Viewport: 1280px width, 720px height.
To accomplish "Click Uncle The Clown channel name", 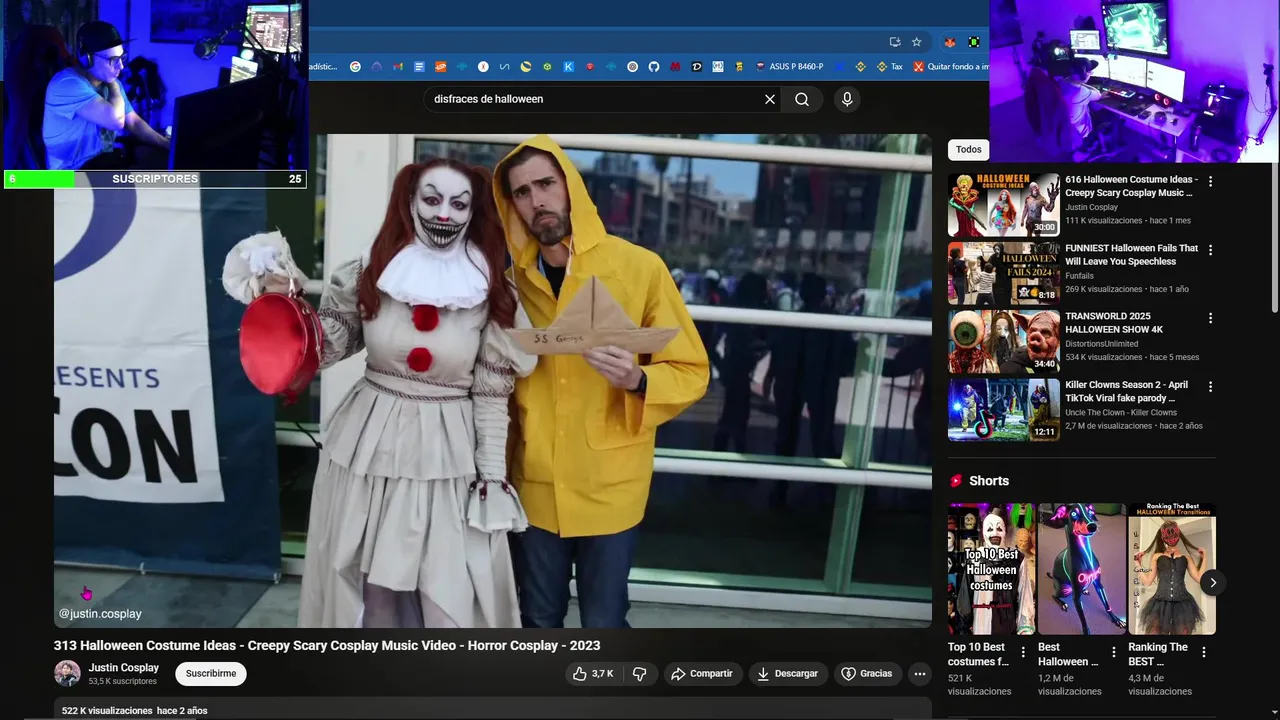I will (x=1121, y=412).
